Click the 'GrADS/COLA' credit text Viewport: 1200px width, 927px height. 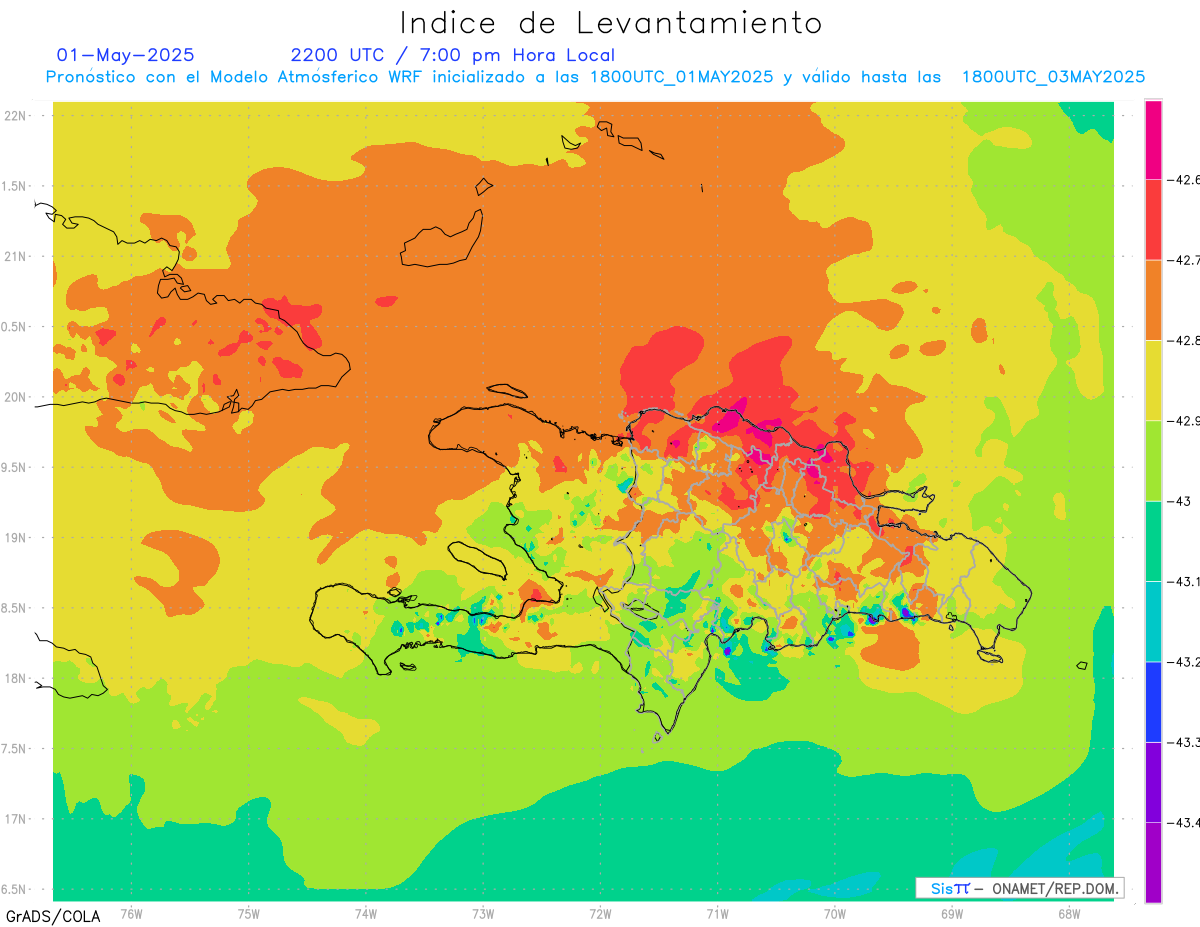[x=53, y=916]
